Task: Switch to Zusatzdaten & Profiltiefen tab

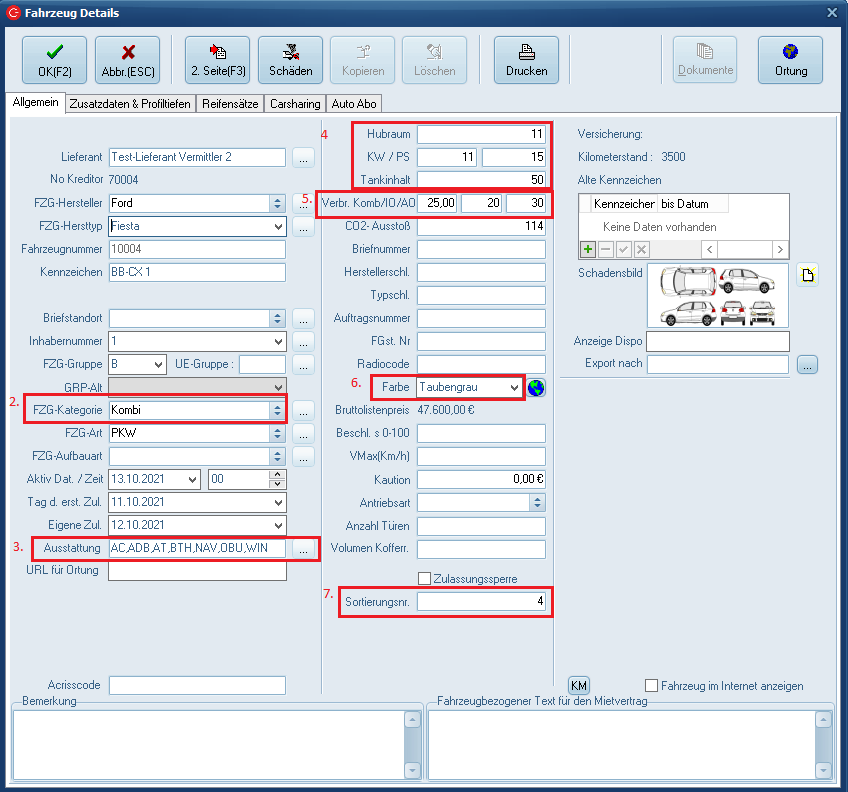Action: (129, 104)
